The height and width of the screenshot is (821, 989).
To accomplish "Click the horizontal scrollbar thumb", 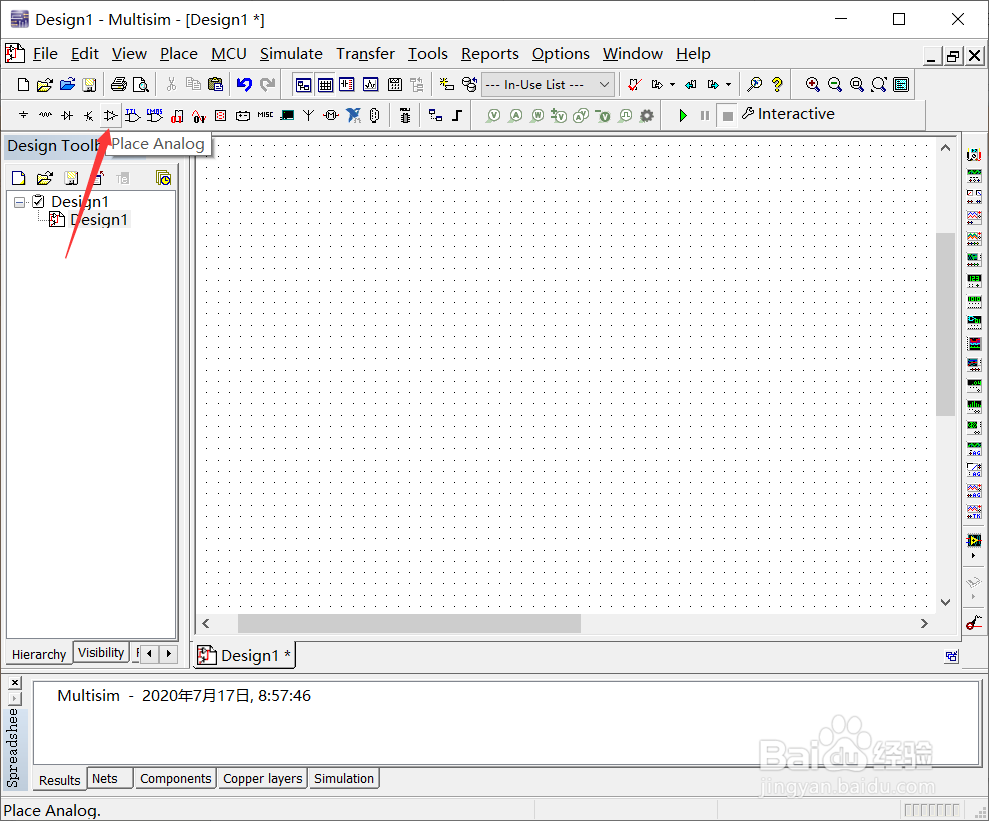I will [409, 624].
